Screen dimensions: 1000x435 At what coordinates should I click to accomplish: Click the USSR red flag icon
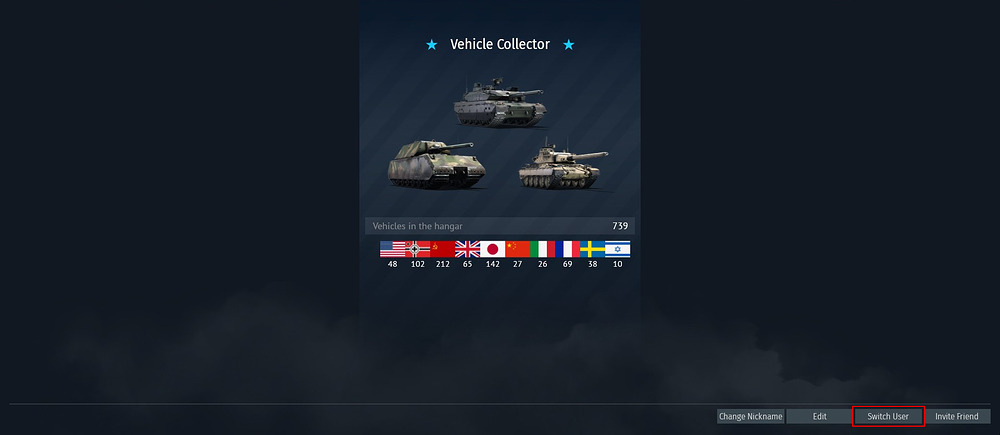tap(442, 249)
